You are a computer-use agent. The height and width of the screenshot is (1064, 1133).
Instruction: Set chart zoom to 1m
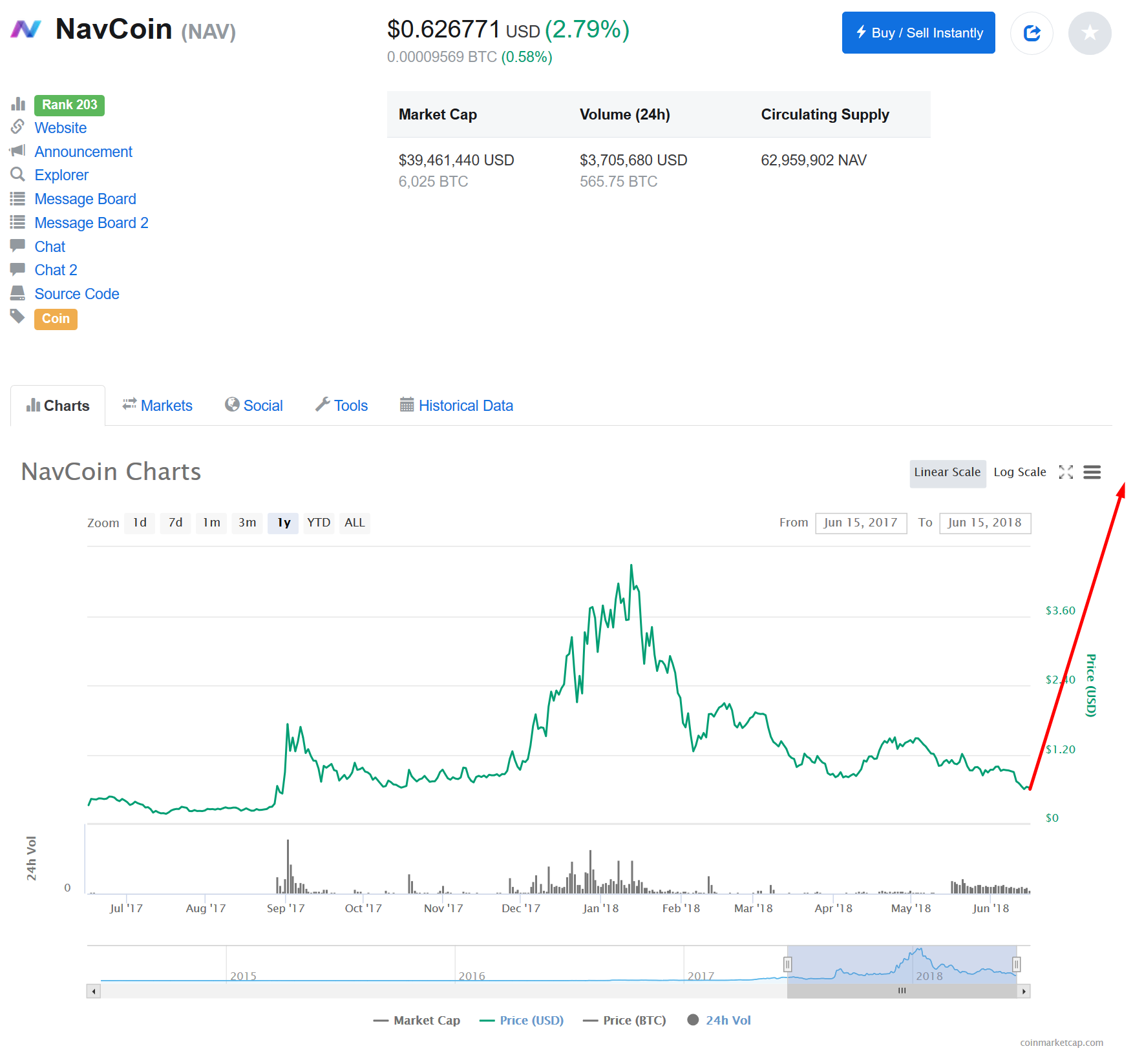[x=211, y=523]
